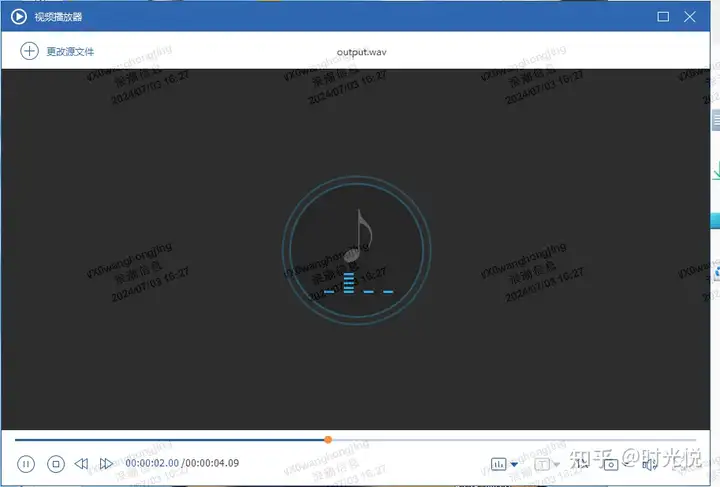Expand the subtitle dropdown arrow
720x487 pixels.
pyautogui.click(x=556, y=465)
